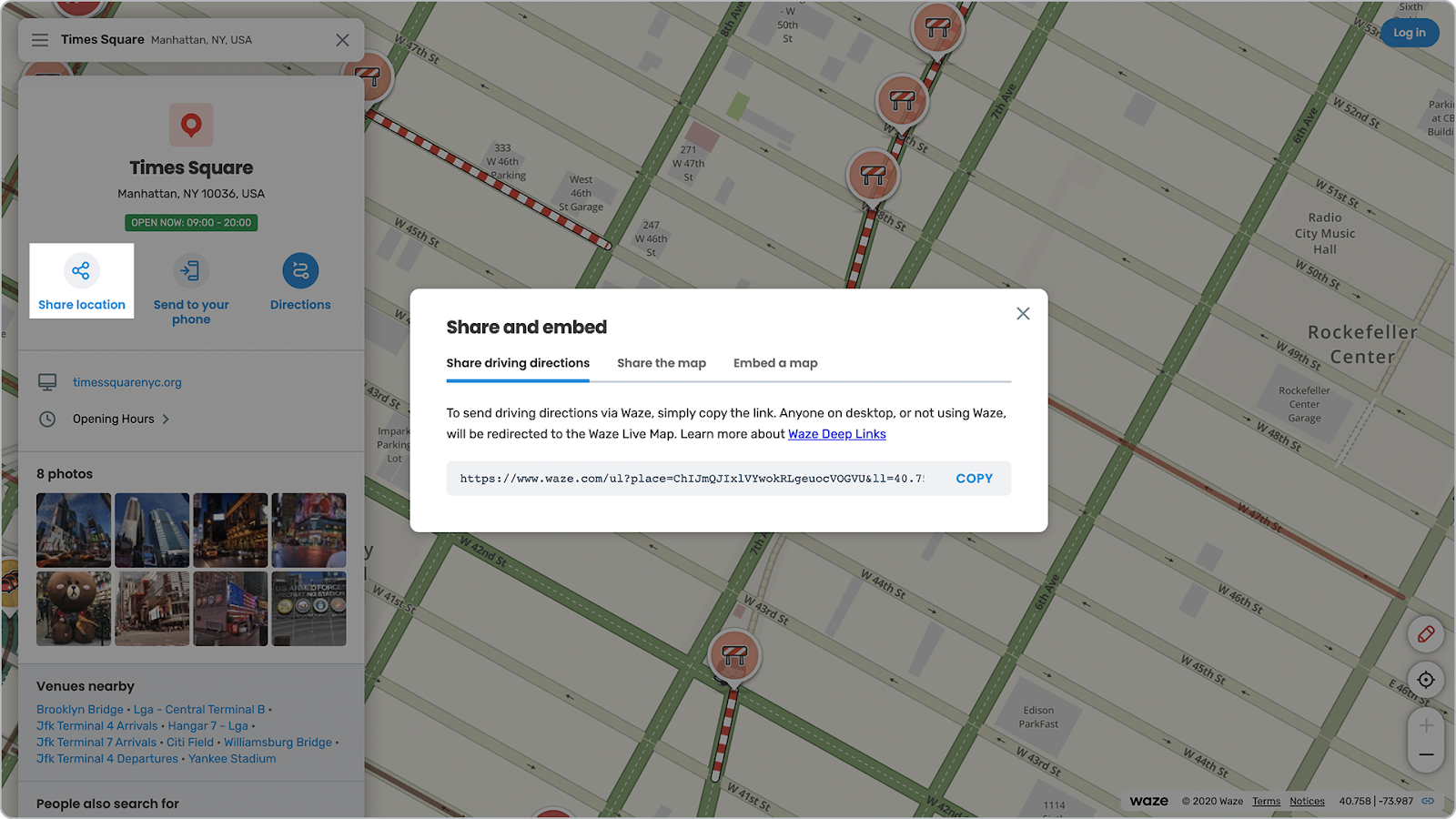Click the Share location icon

point(81,270)
